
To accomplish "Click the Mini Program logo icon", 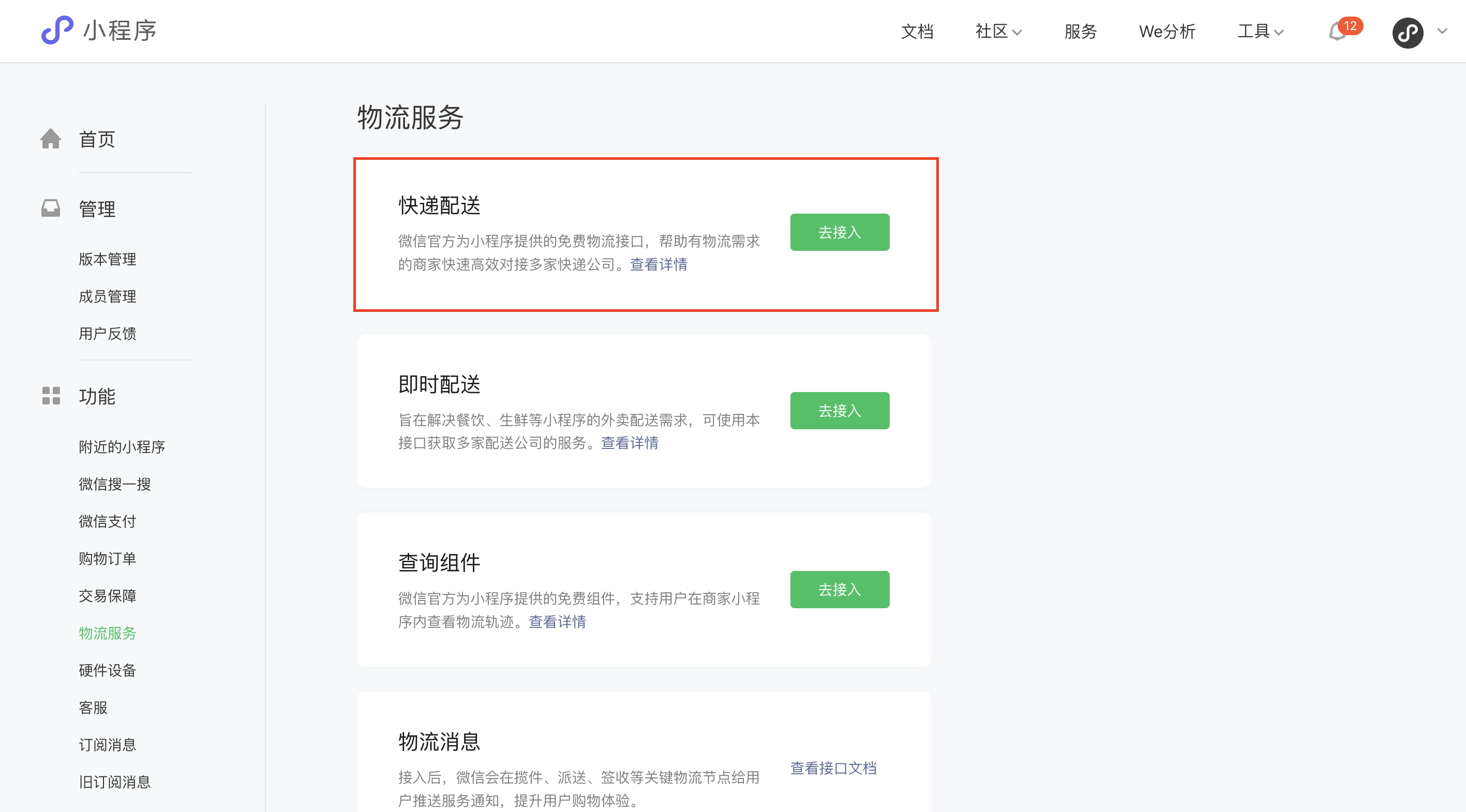I will [x=57, y=30].
